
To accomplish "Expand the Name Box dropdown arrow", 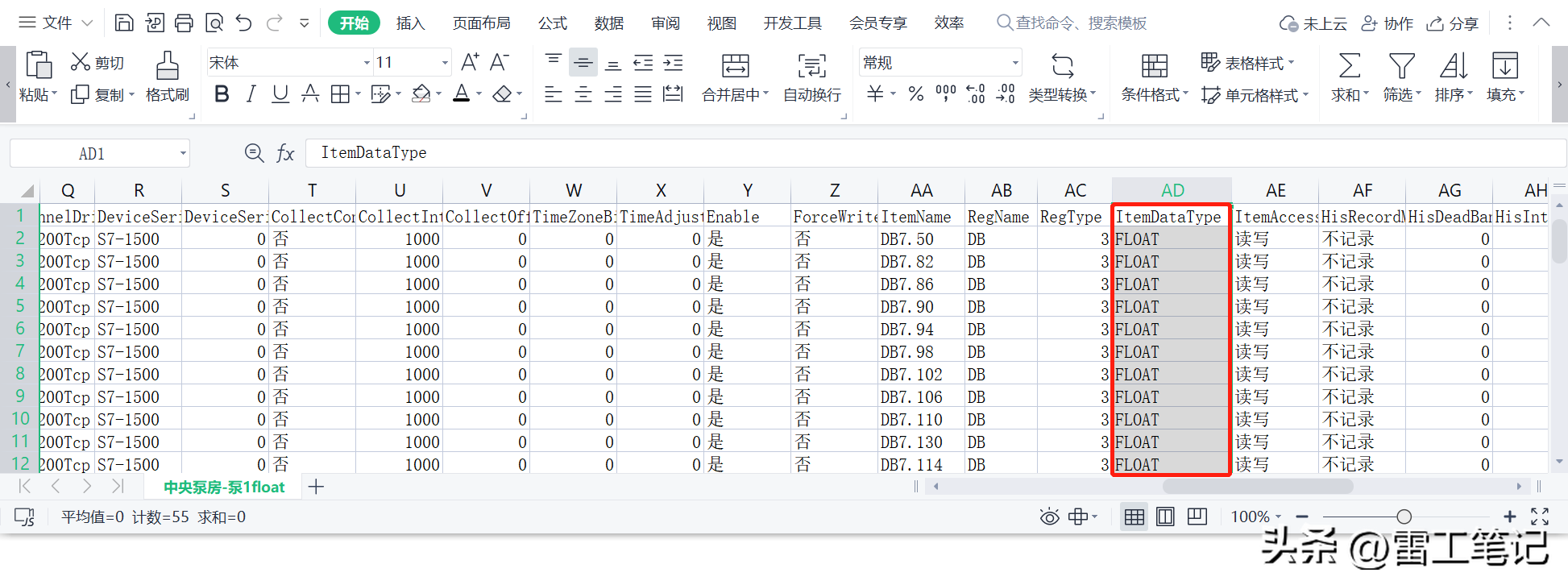I will pyautogui.click(x=183, y=153).
